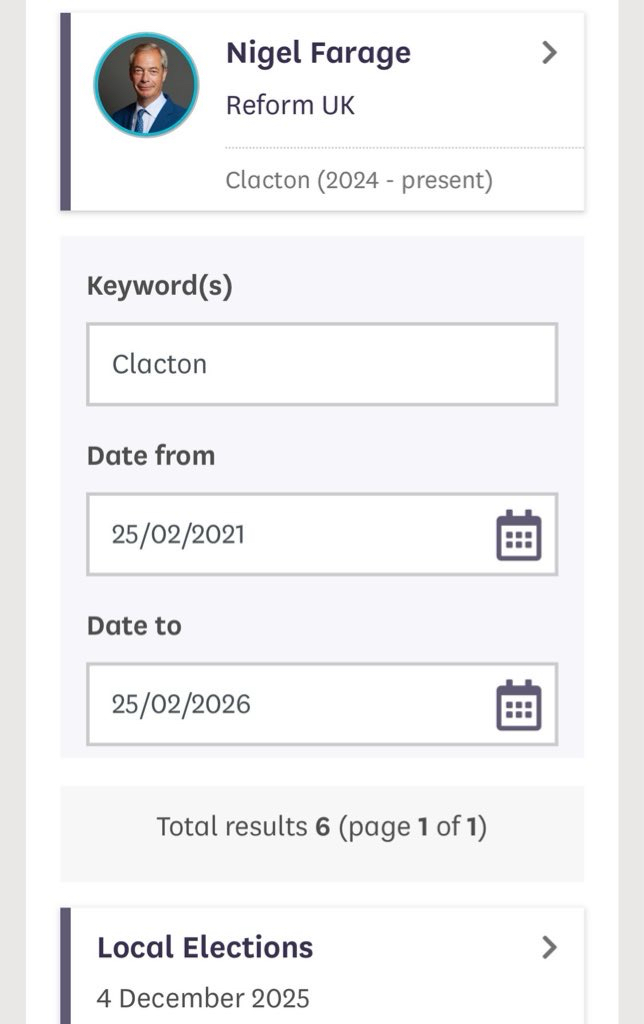Screen dimensions: 644x1024
Task: Expand the Nigel Farage card chevron
Action: pyautogui.click(x=549, y=53)
